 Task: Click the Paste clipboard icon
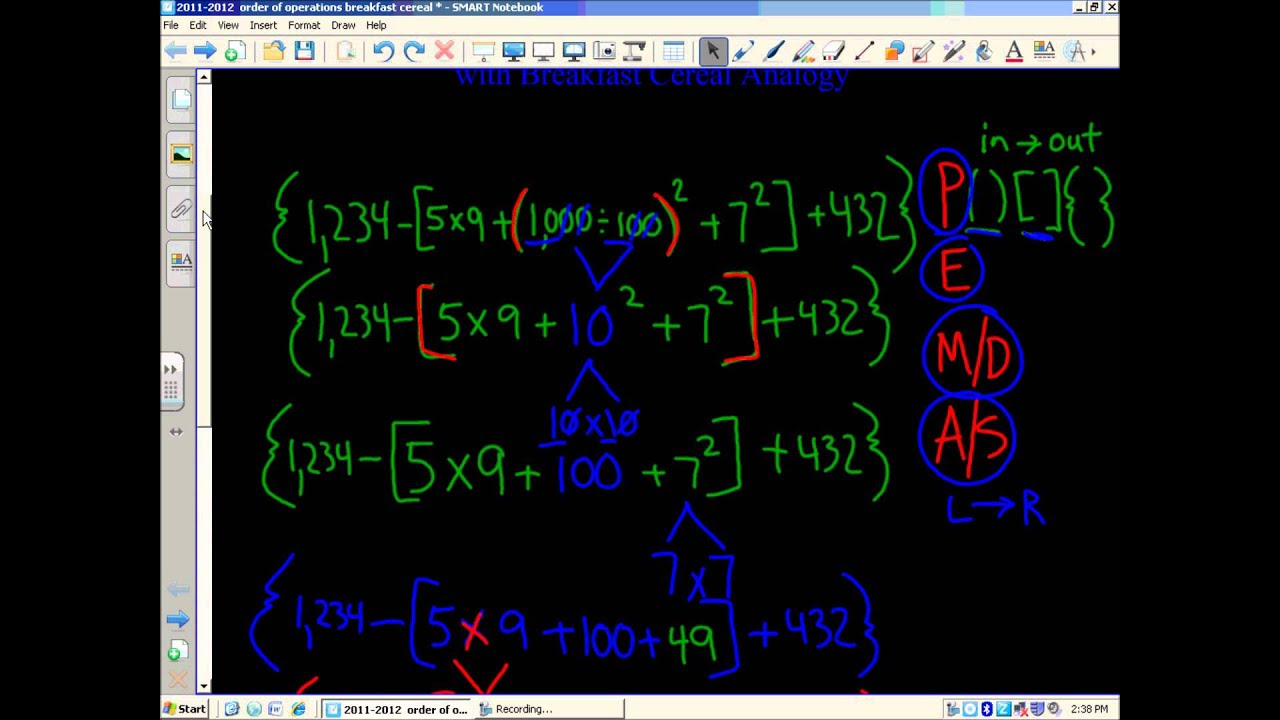345,51
